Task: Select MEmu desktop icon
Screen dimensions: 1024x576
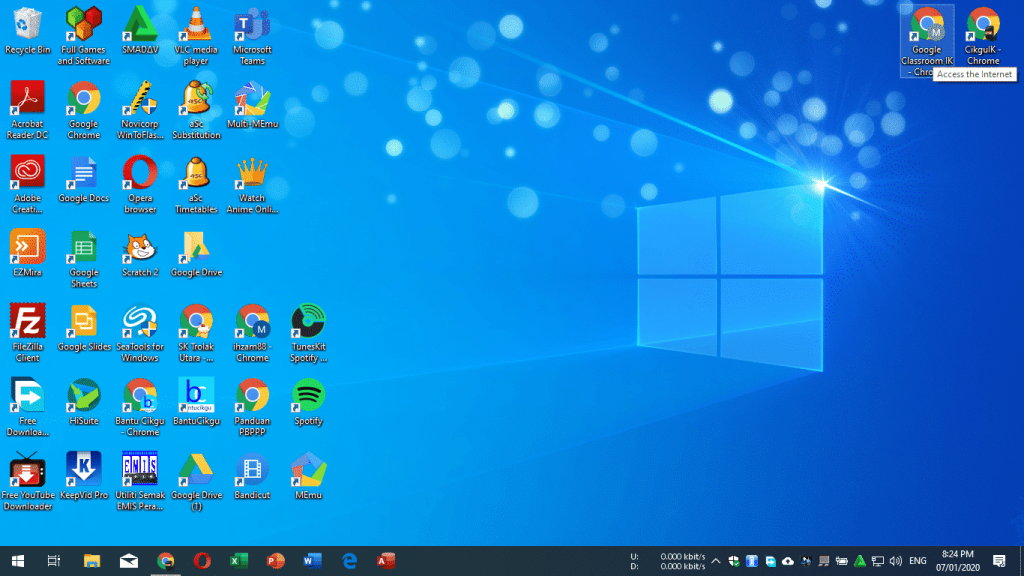Action: point(308,477)
